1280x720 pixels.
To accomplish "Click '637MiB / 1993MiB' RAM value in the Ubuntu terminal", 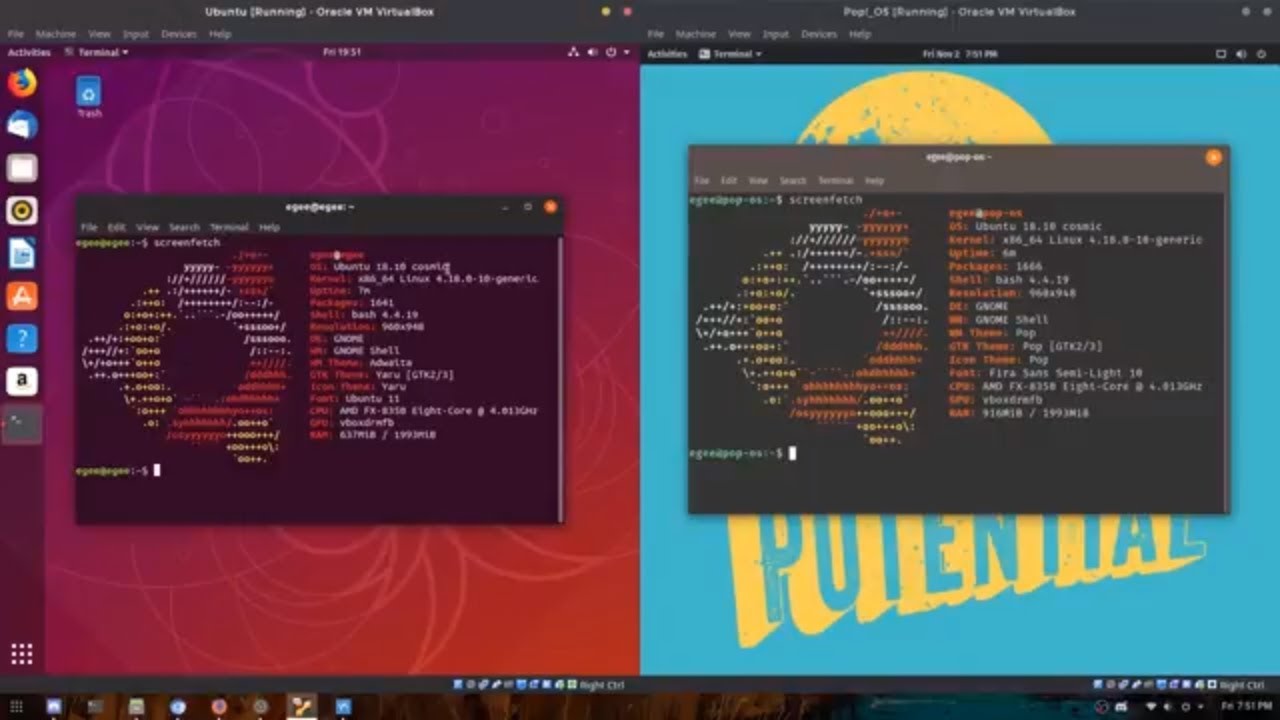I will tap(388, 435).
